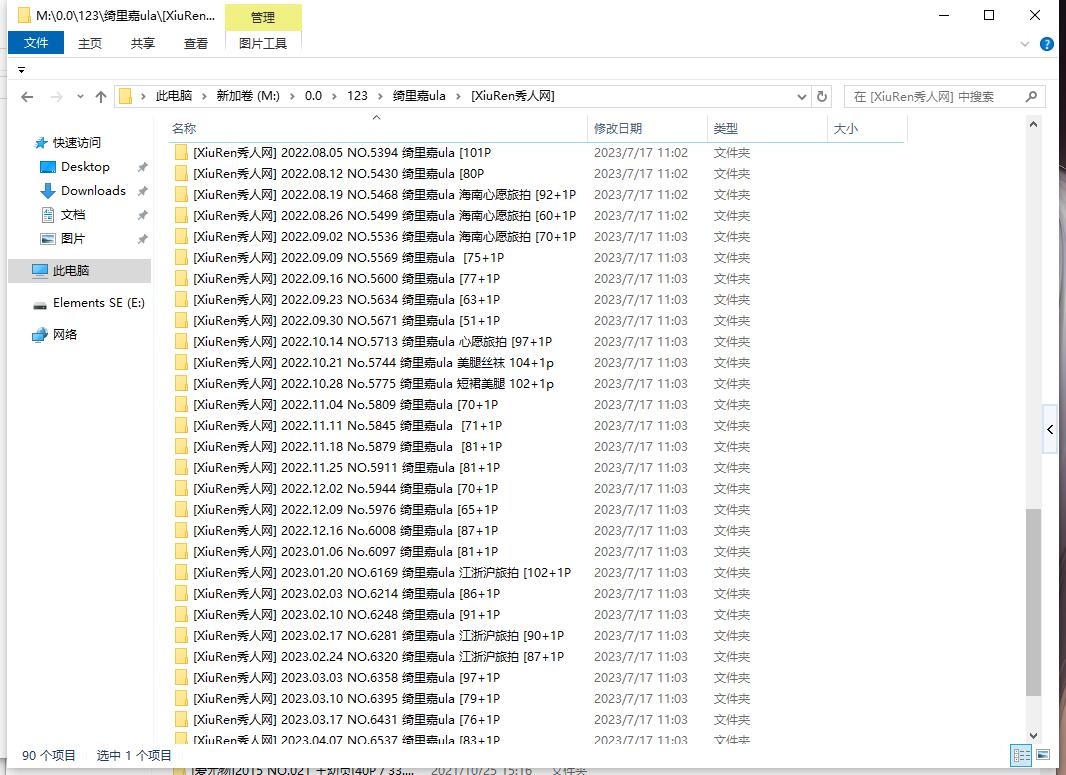This screenshot has height=775, width=1066.
Task: Click the 文档 document icon in sidebar
Action: pos(48,215)
